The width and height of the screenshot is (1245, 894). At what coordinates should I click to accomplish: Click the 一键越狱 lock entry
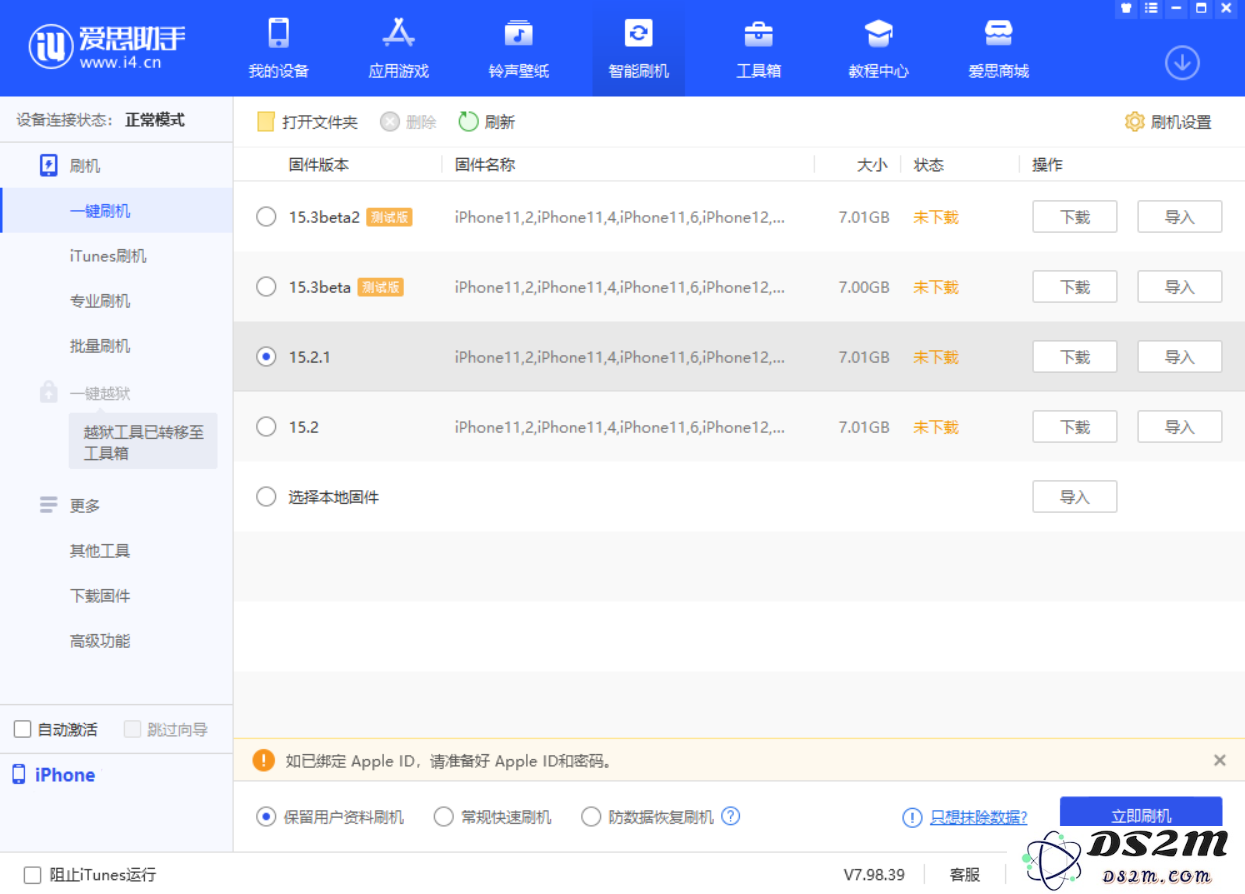point(84,393)
